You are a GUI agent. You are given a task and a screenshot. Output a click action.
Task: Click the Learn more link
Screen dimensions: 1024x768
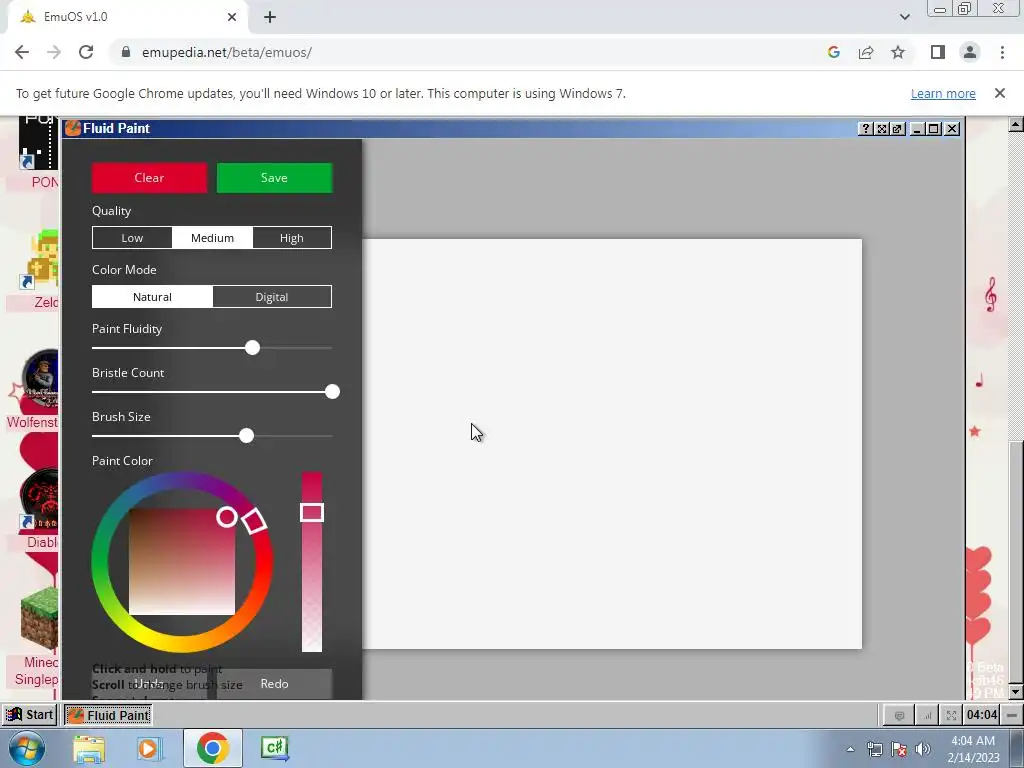click(x=943, y=93)
